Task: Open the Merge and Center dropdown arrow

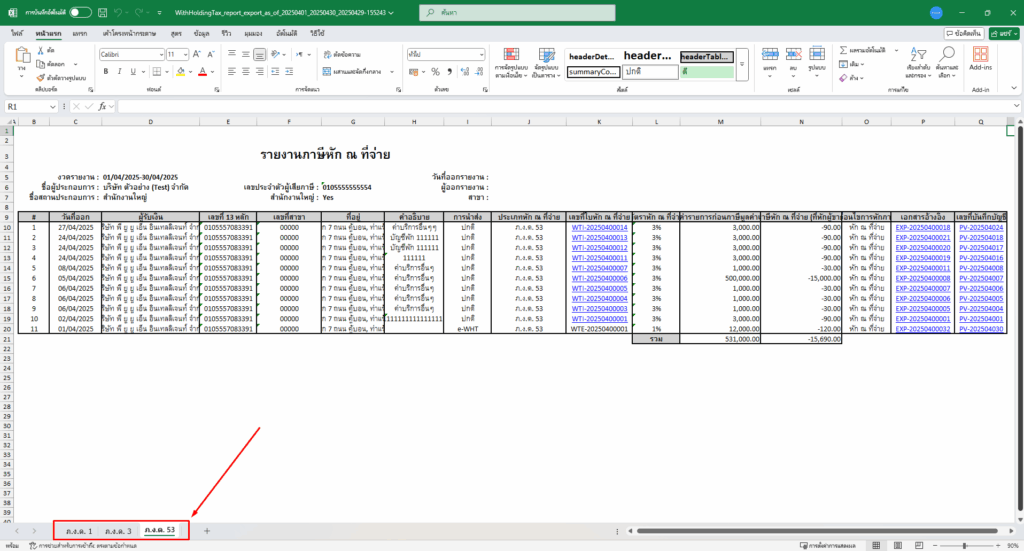Action: [392, 72]
